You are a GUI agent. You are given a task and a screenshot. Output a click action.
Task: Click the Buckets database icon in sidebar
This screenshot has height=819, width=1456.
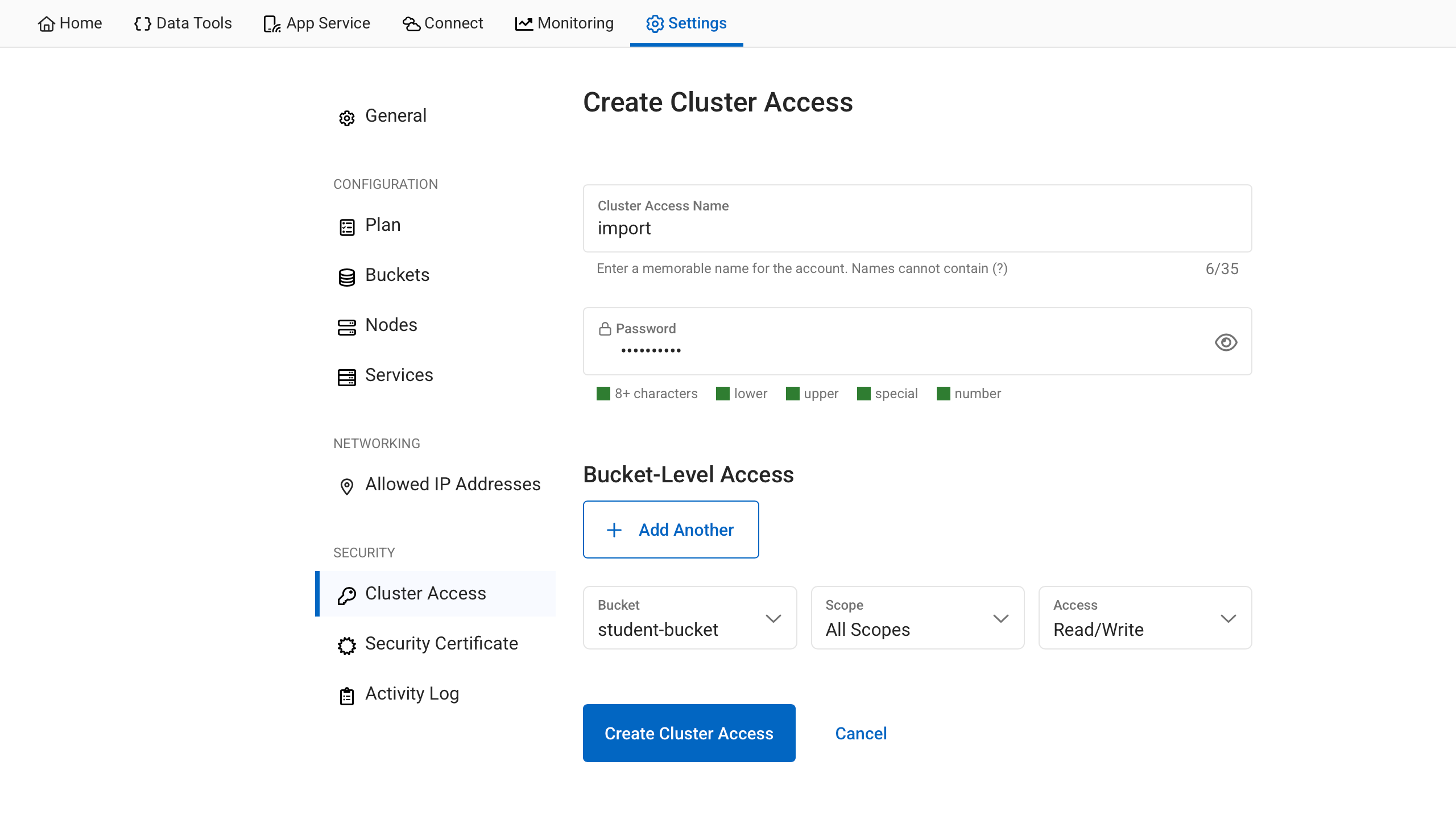click(x=346, y=277)
